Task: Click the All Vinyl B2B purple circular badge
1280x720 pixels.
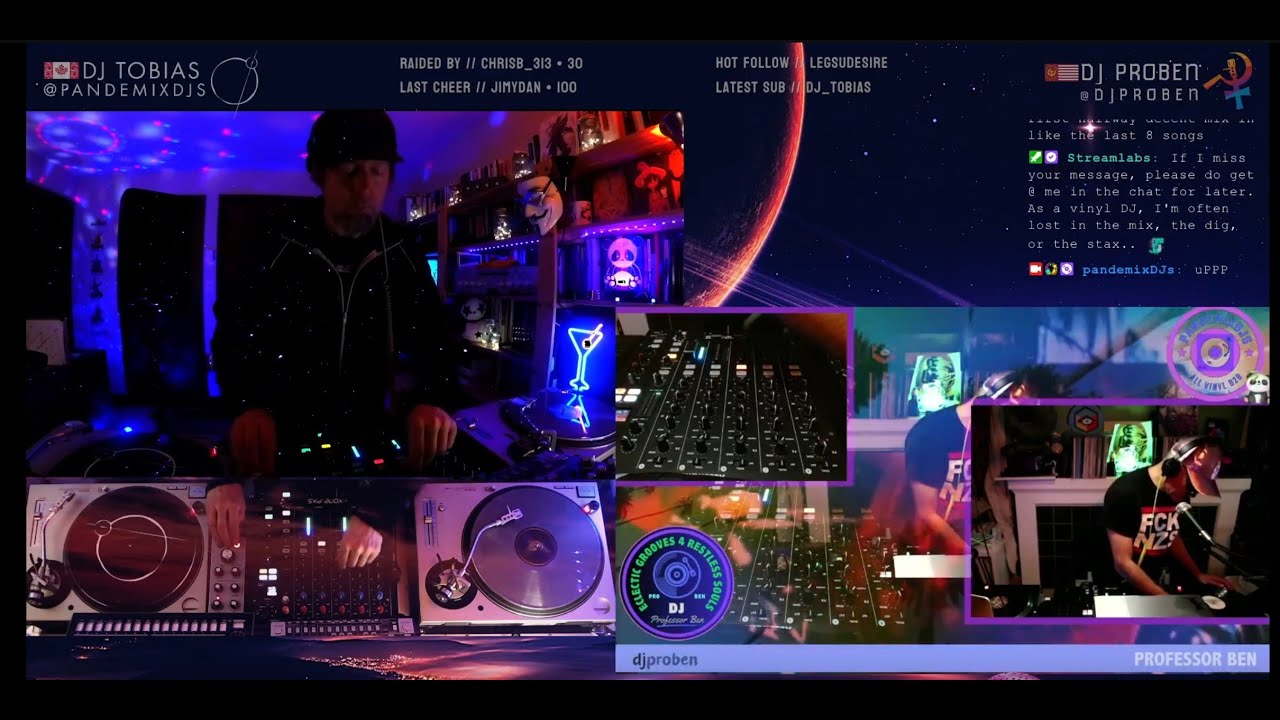Action: pos(1214,352)
